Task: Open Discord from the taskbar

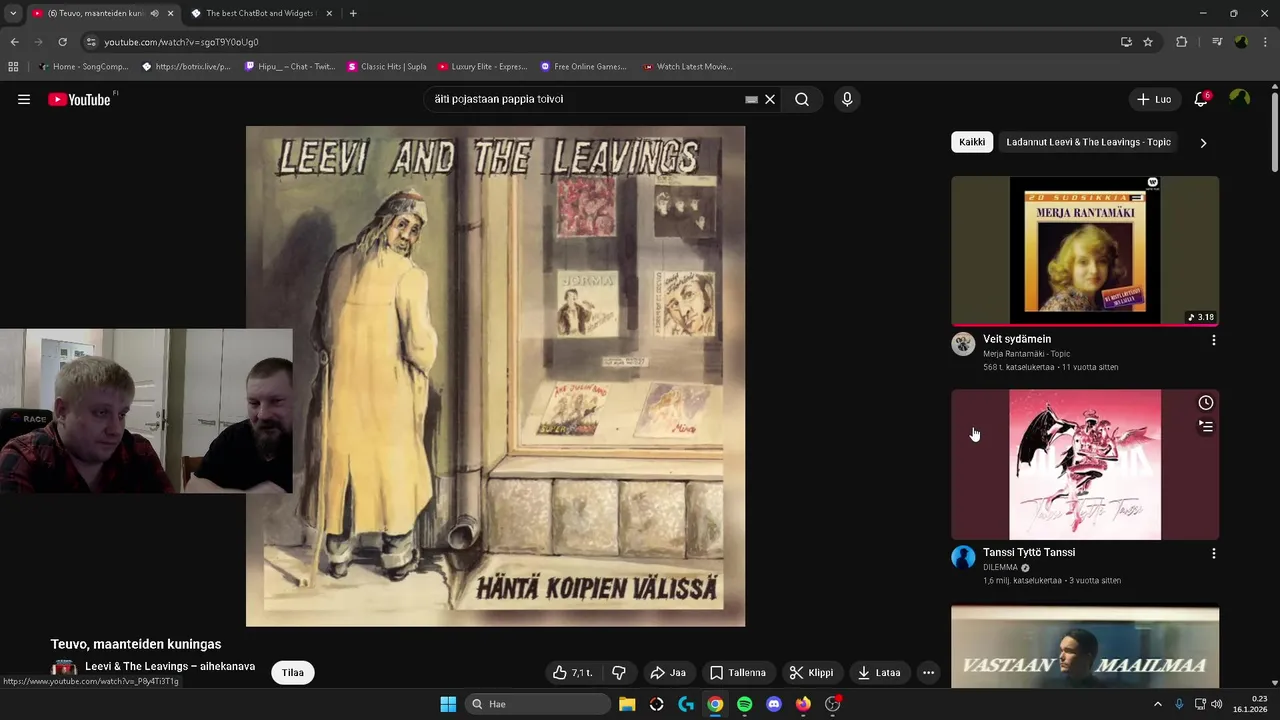Action: pyautogui.click(x=773, y=704)
